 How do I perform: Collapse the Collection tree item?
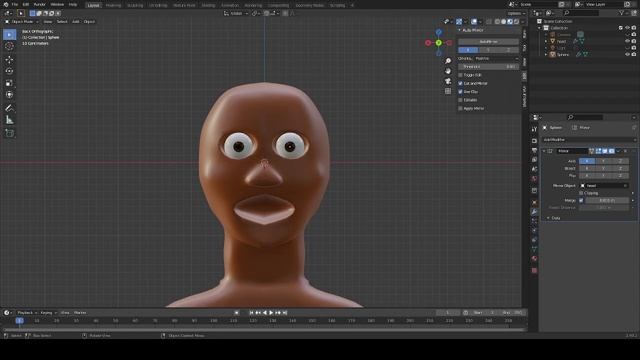click(x=540, y=28)
